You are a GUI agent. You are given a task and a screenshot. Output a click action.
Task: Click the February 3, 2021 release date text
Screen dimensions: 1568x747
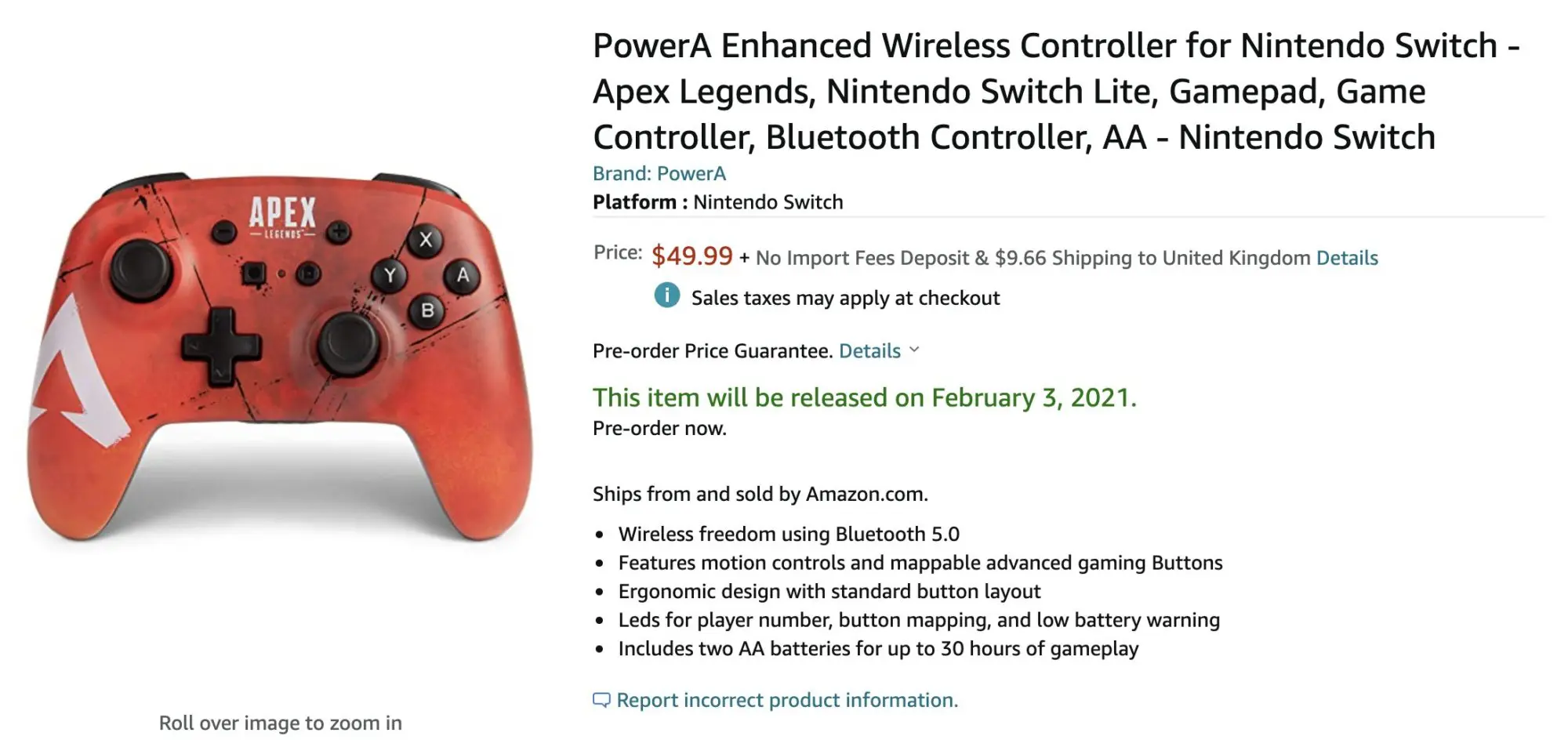(1033, 397)
